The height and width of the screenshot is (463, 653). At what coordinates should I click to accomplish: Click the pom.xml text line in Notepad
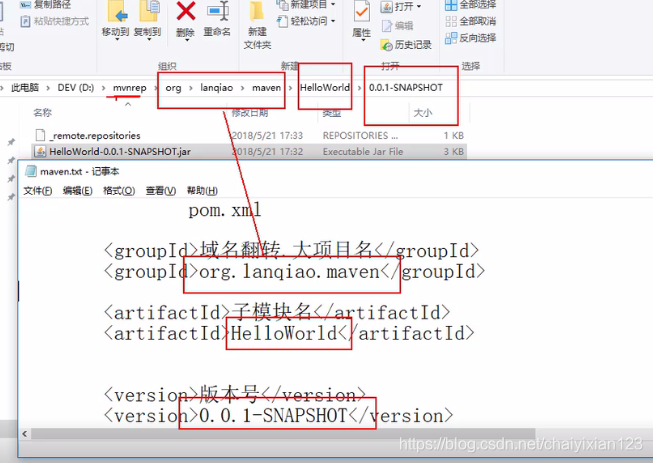[x=225, y=210]
